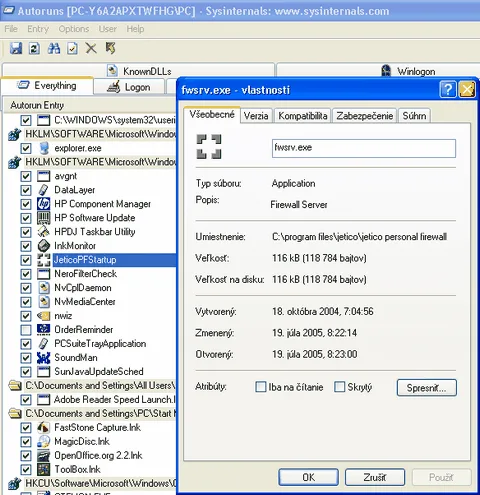Click the HP Software Update icon
Viewport: 480px width, 495px height.
[43, 218]
